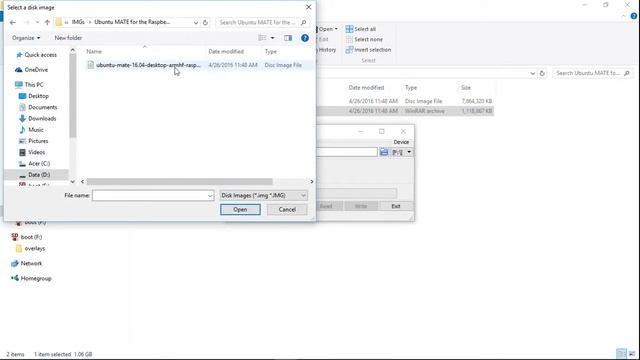This screenshot has width=640, height=360.
Task: Refresh the Explorer window address bar
Action: pyautogui.click(x=542, y=73)
